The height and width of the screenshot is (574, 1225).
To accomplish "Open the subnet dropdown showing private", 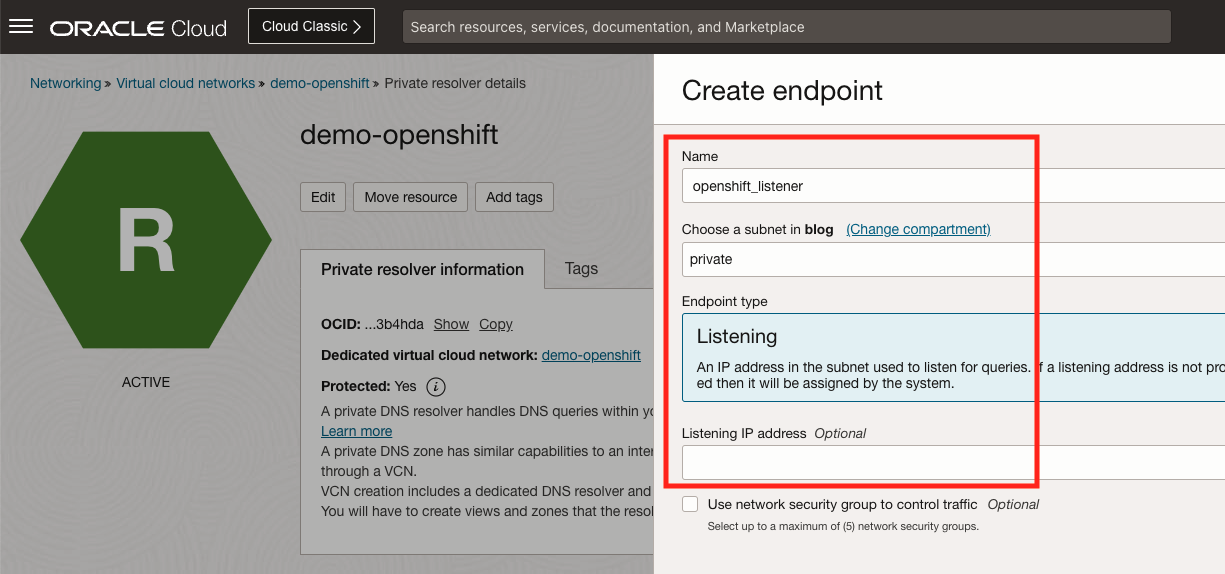I will 953,259.
